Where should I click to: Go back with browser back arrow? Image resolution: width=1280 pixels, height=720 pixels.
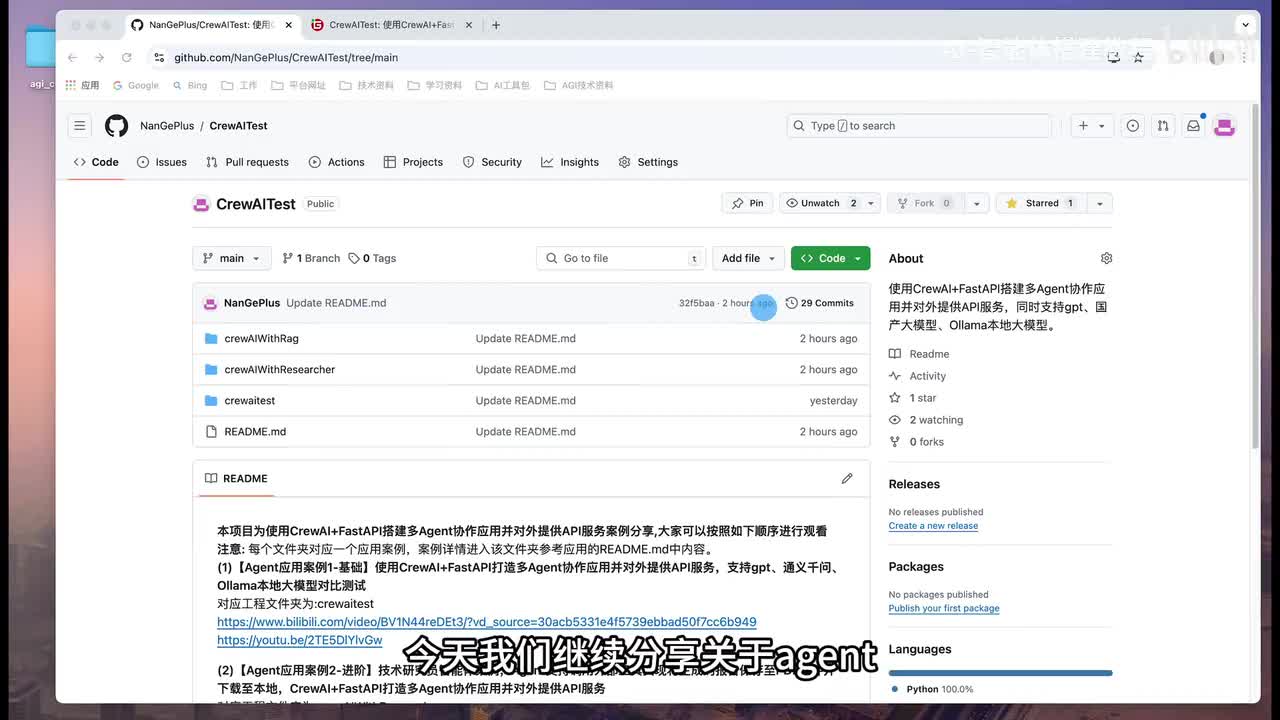coord(72,58)
